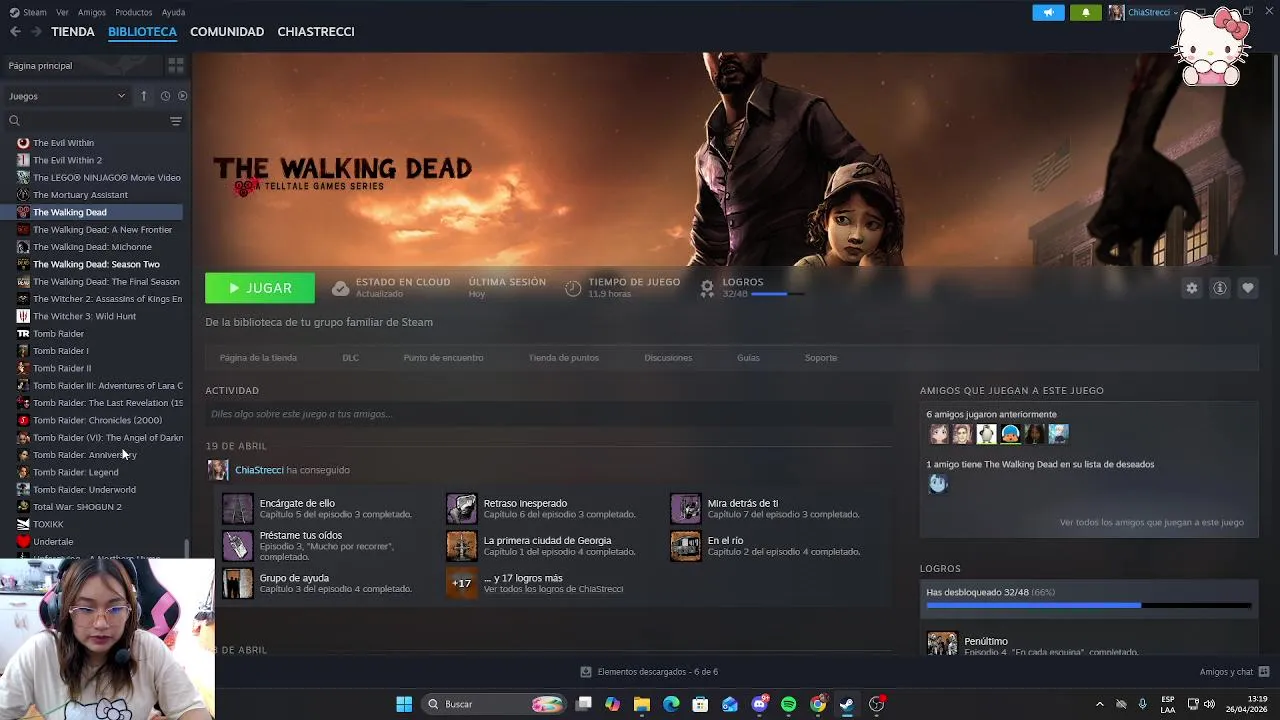1280x720 pixels.
Task: Click the cloud status checkmark icon
Action: click(x=340, y=288)
